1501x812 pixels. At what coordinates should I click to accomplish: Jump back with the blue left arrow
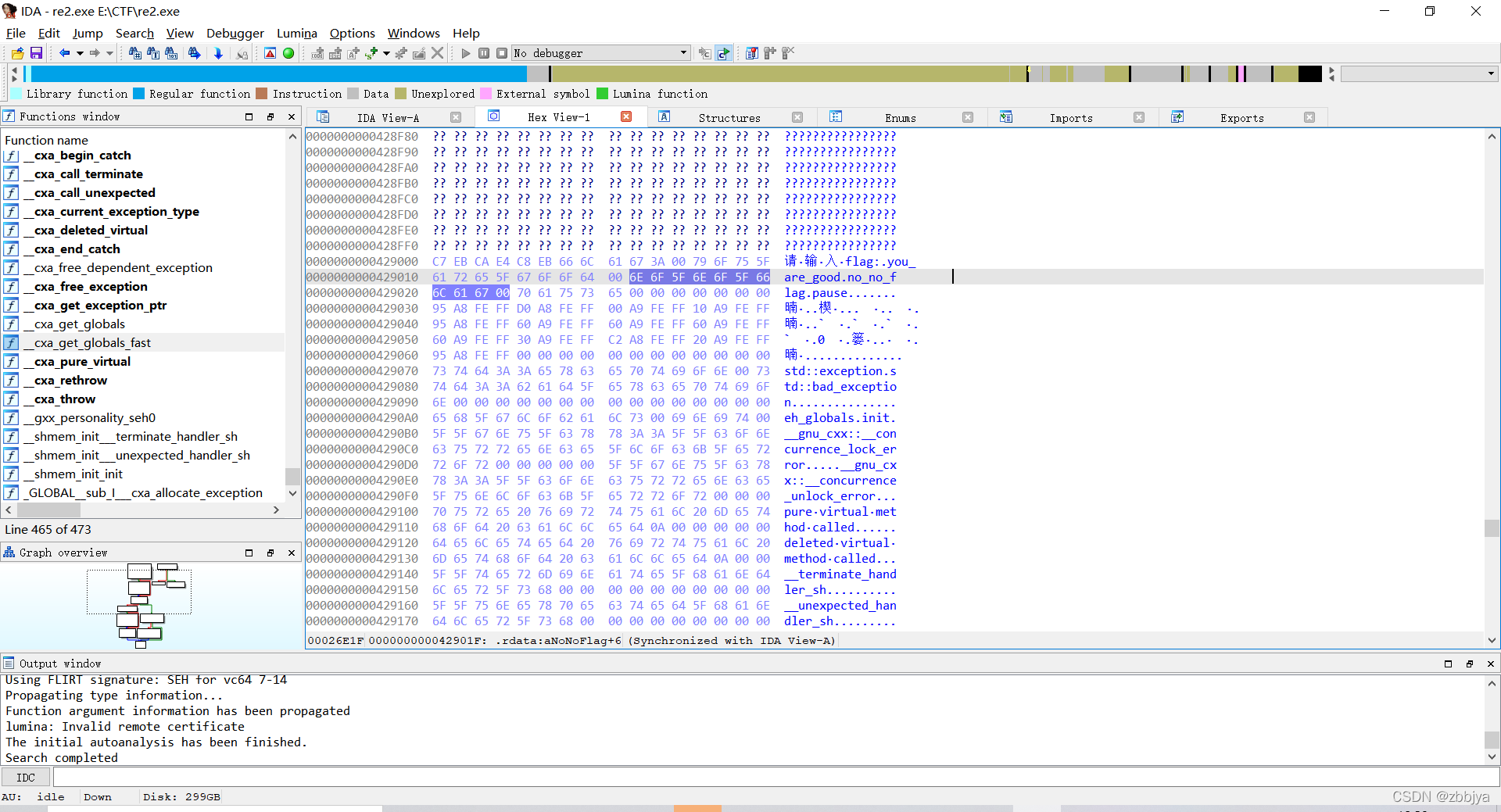(64, 53)
